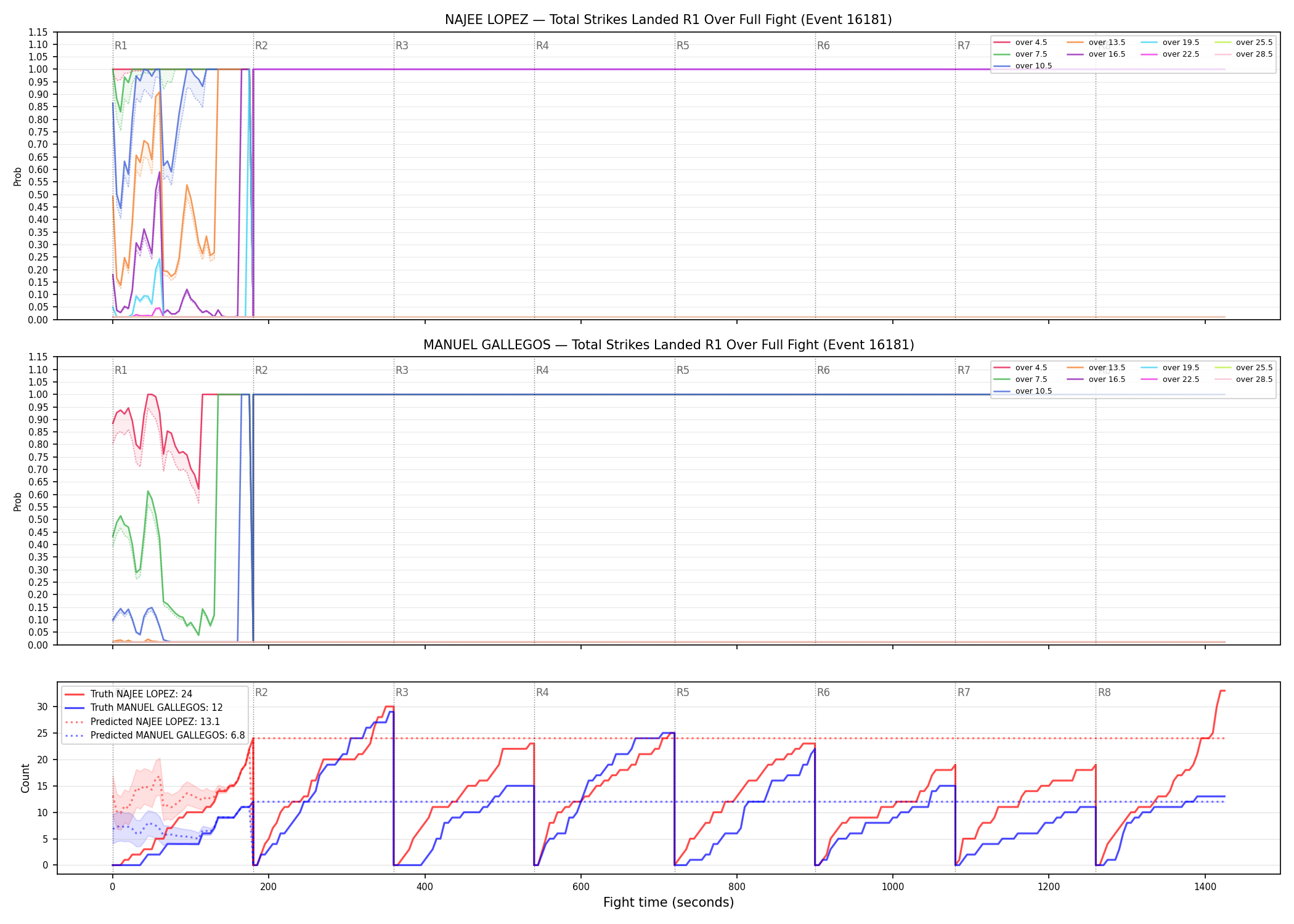Image resolution: width=1294 pixels, height=924 pixels.
Task: Click R1 round marker in Najee Lopez chart
Action: click(x=121, y=46)
